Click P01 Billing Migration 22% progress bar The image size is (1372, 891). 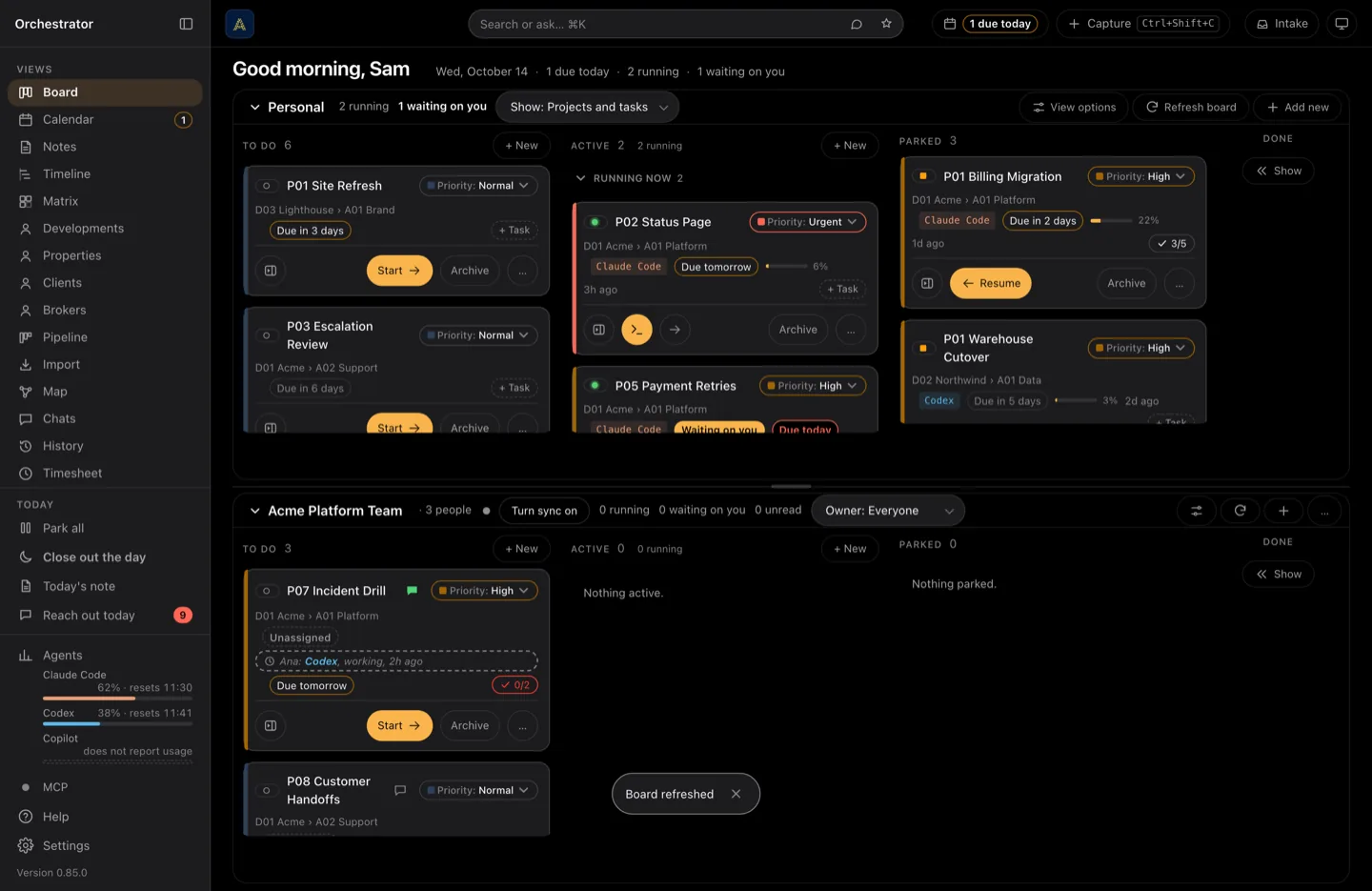pos(1111,220)
